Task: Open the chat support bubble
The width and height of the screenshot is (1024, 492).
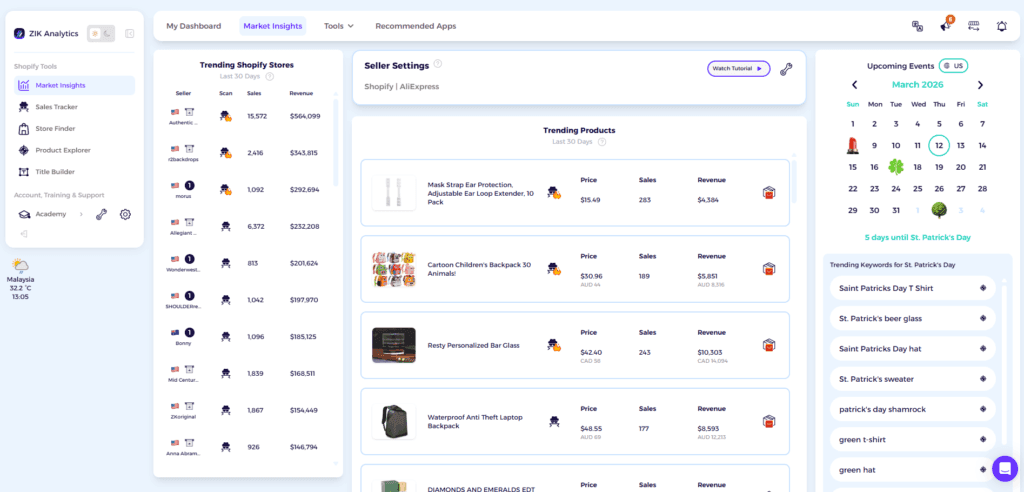Action: point(1004,468)
